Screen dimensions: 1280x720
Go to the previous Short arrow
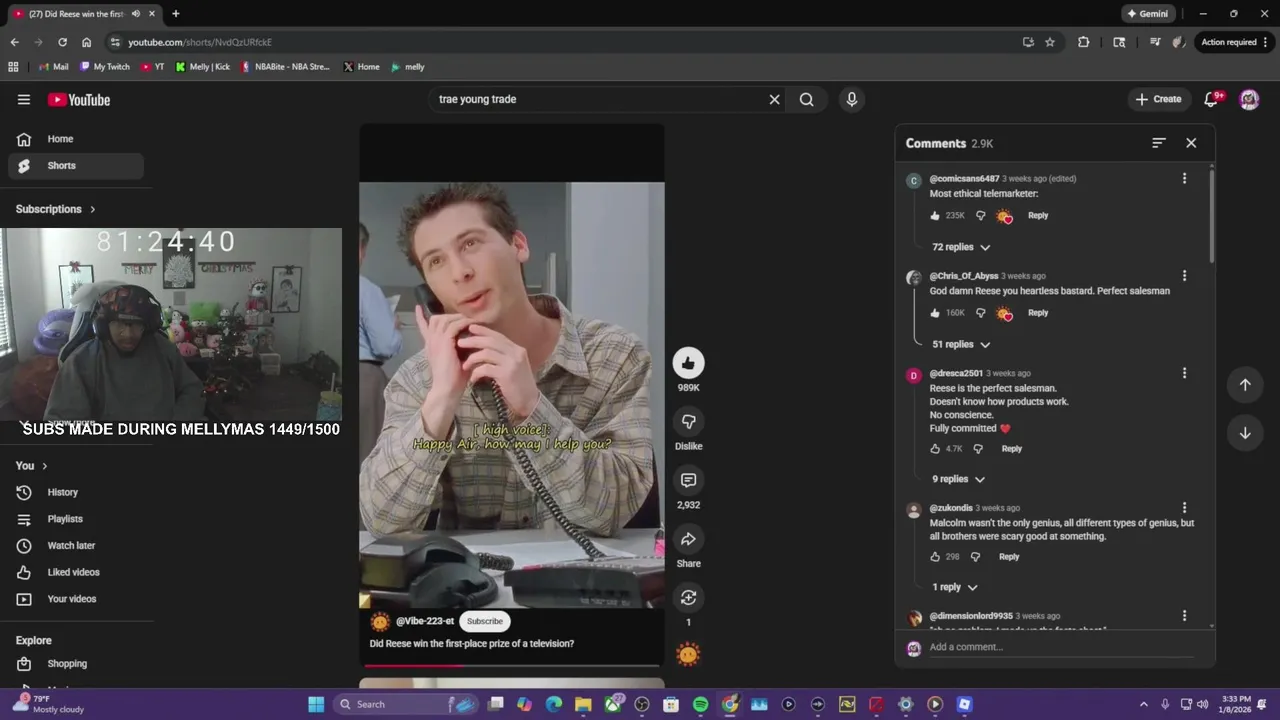(1245, 385)
